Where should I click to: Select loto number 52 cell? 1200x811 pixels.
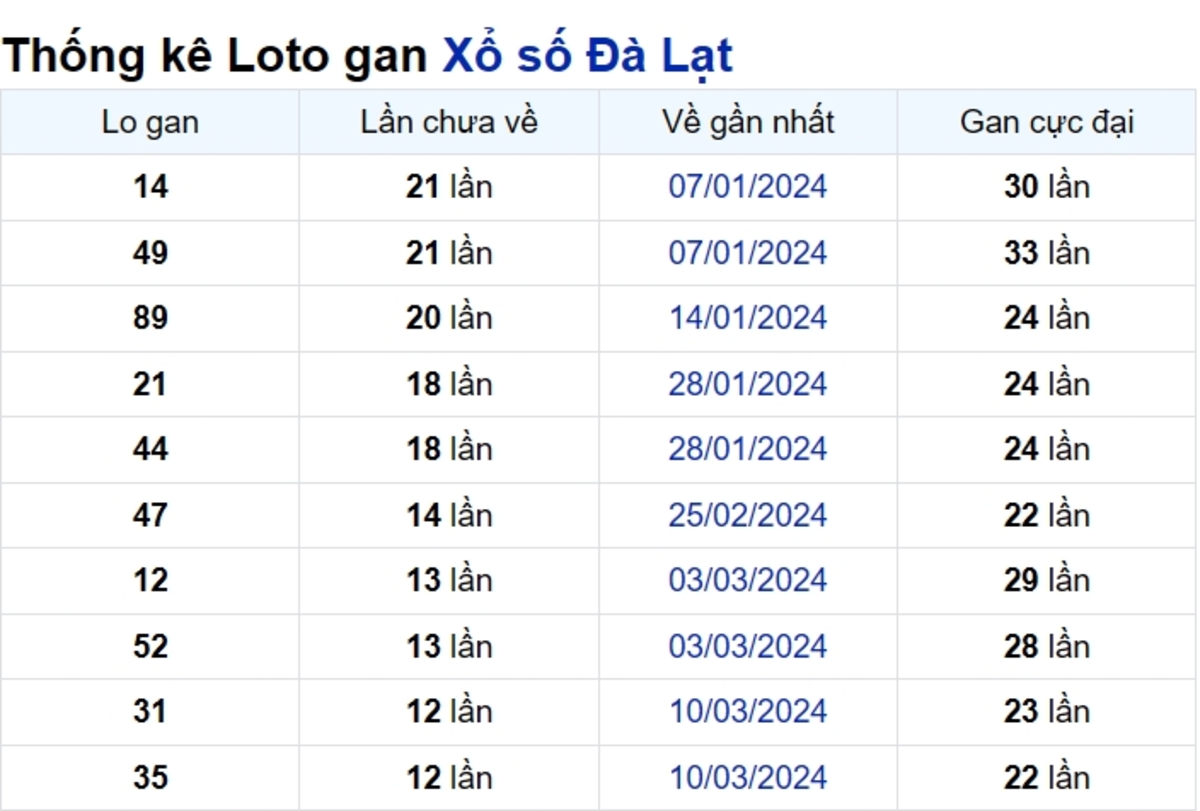(150, 646)
